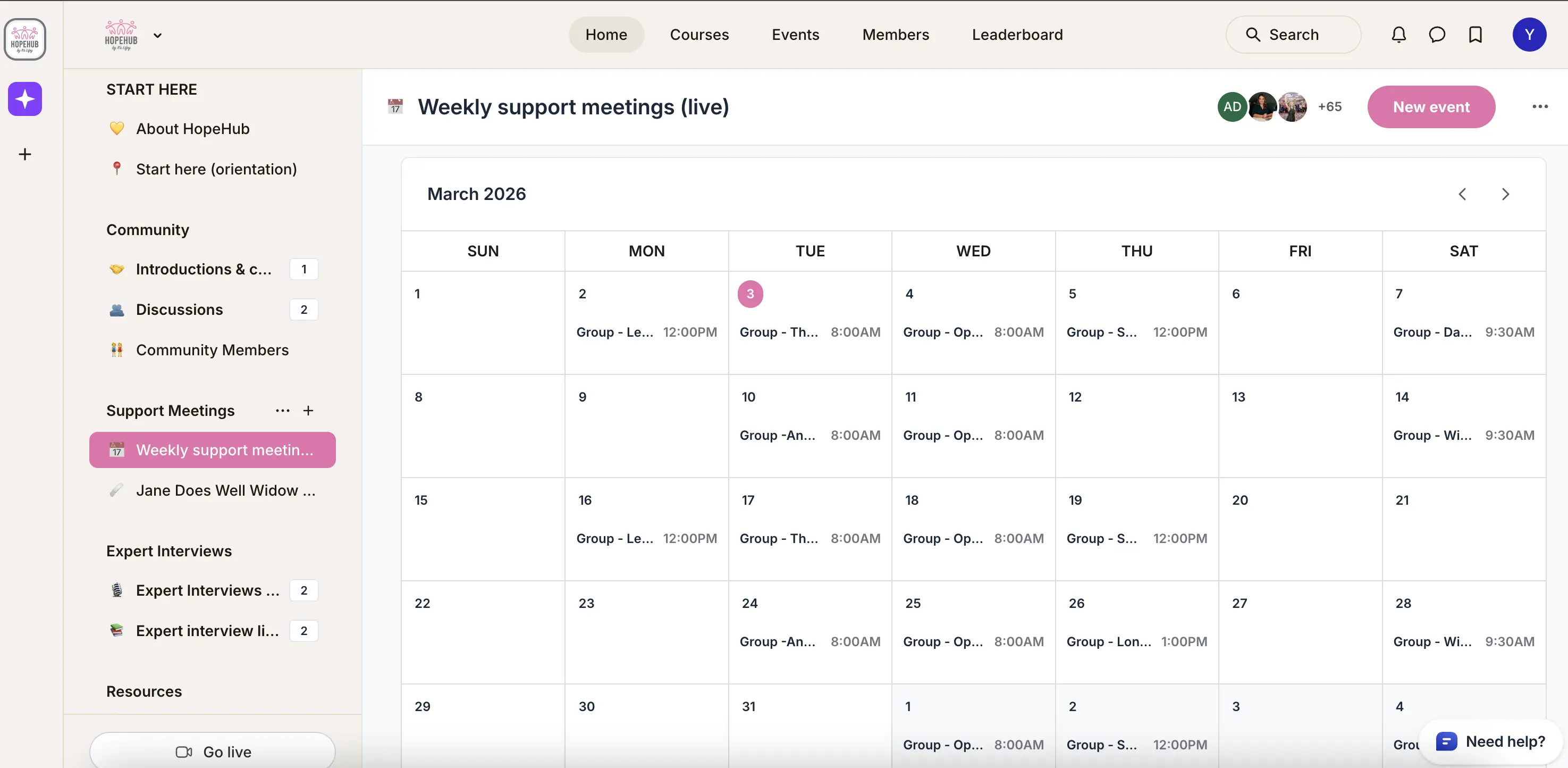1568x768 pixels.
Task: Start streaming with the Go live button
Action: pyautogui.click(x=213, y=751)
